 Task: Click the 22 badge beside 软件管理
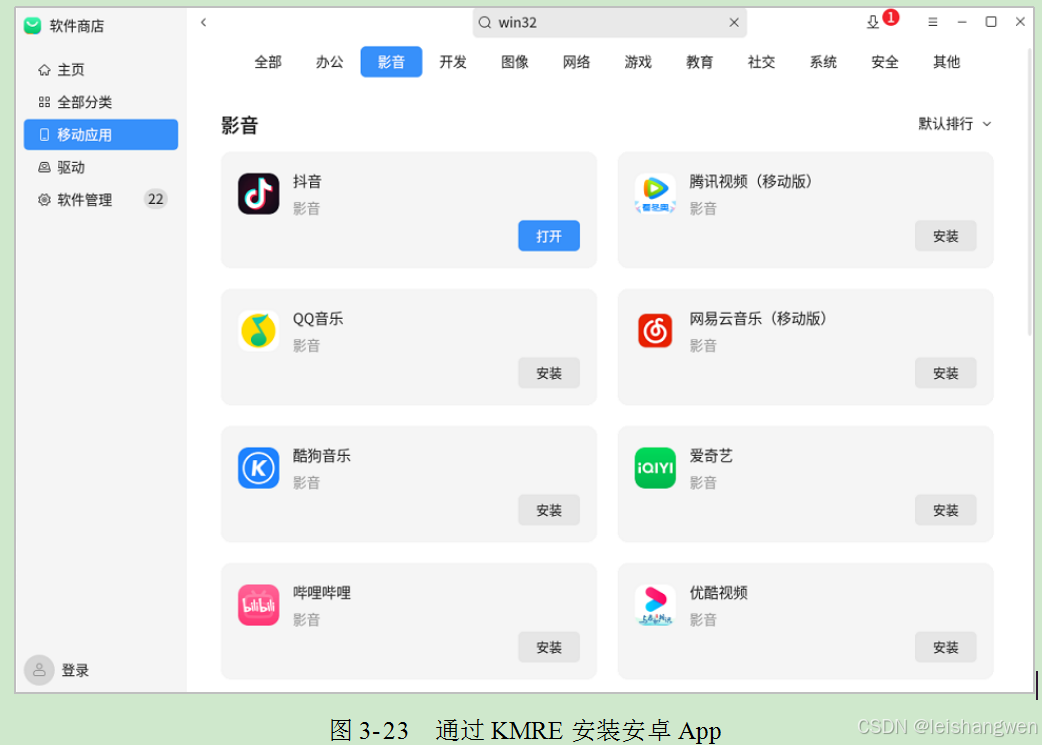tap(156, 199)
